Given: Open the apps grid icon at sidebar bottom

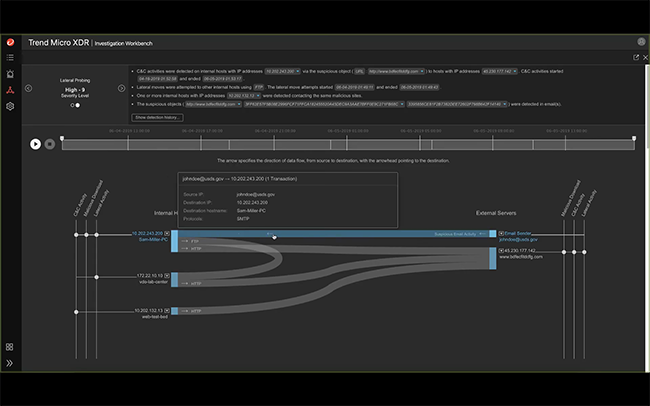Looking at the screenshot, I should tap(10, 347).
